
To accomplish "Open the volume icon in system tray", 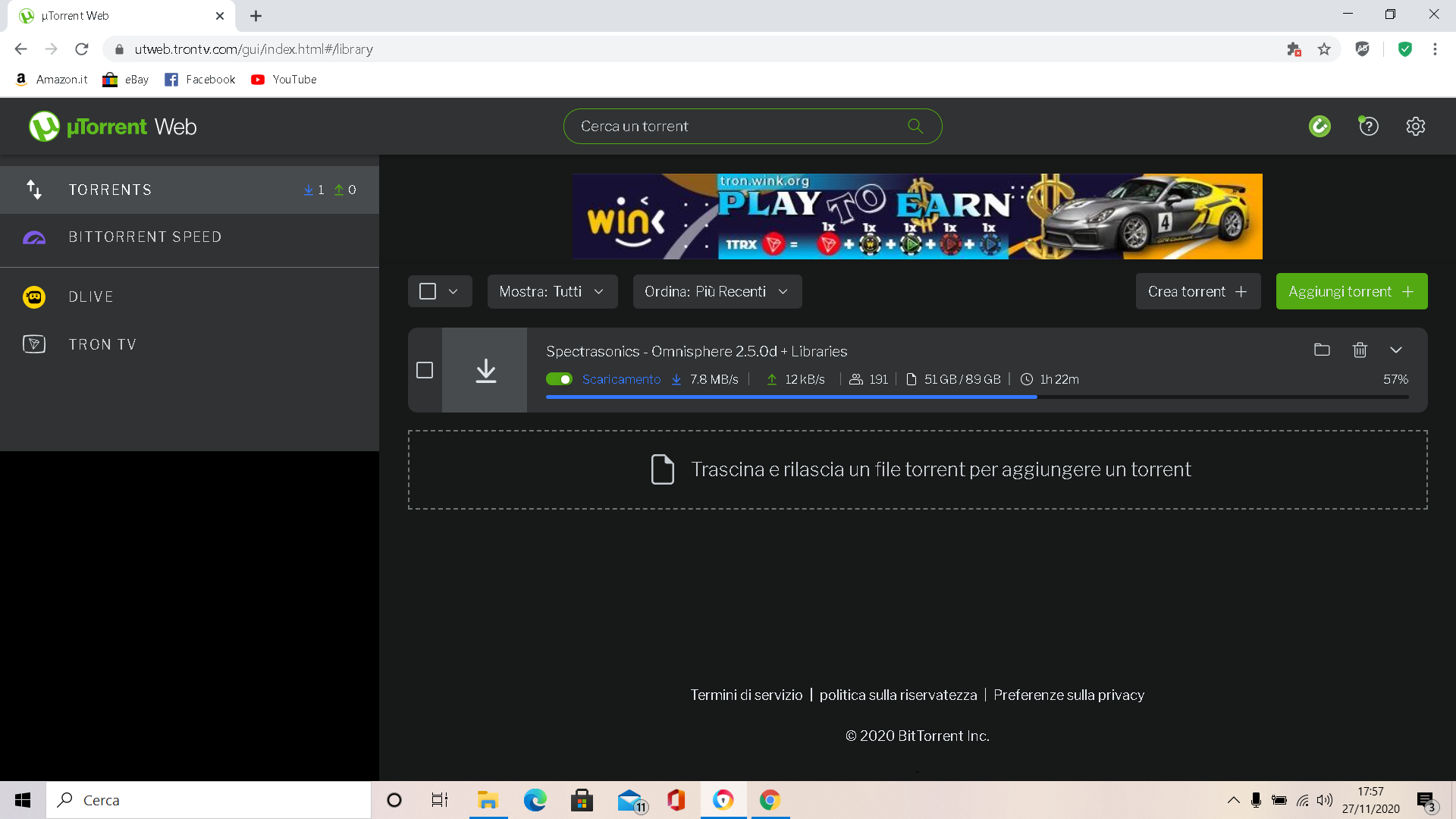I will [x=1324, y=800].
